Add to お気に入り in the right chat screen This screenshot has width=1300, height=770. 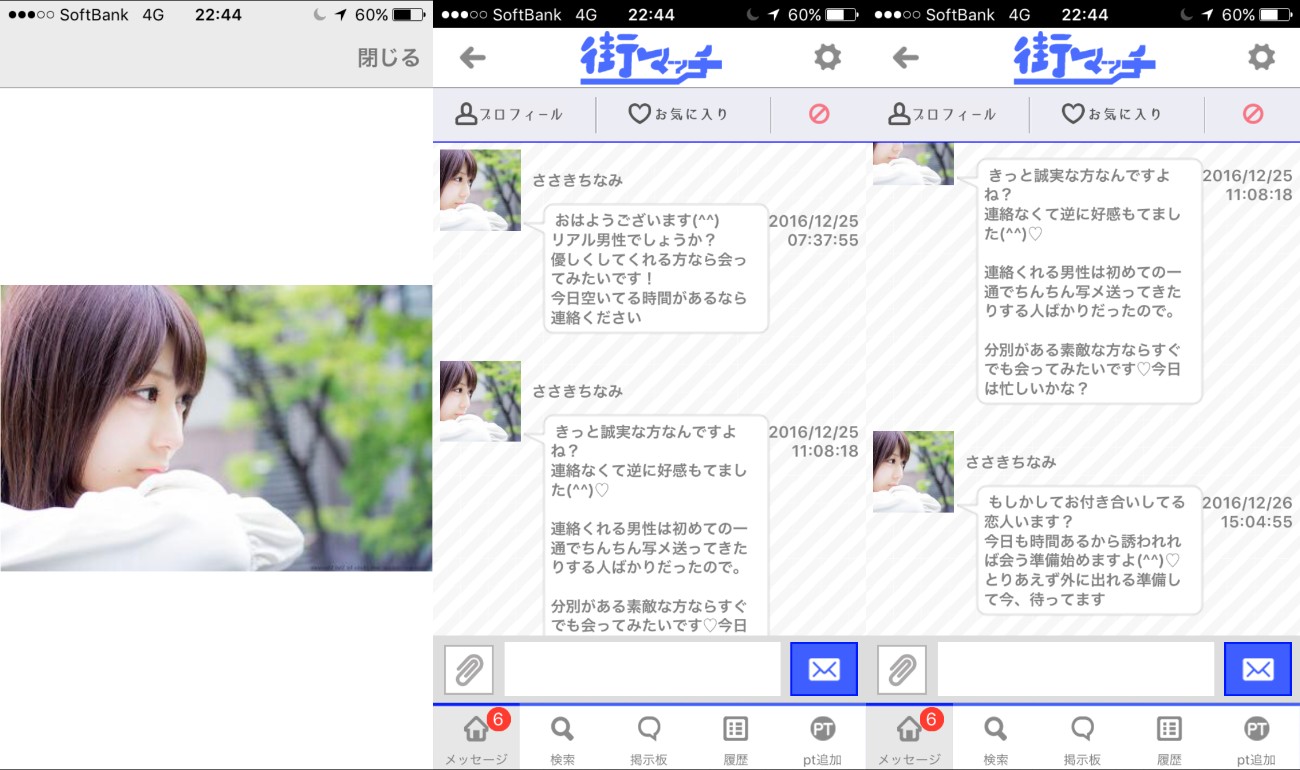(x=1111, y=114)
